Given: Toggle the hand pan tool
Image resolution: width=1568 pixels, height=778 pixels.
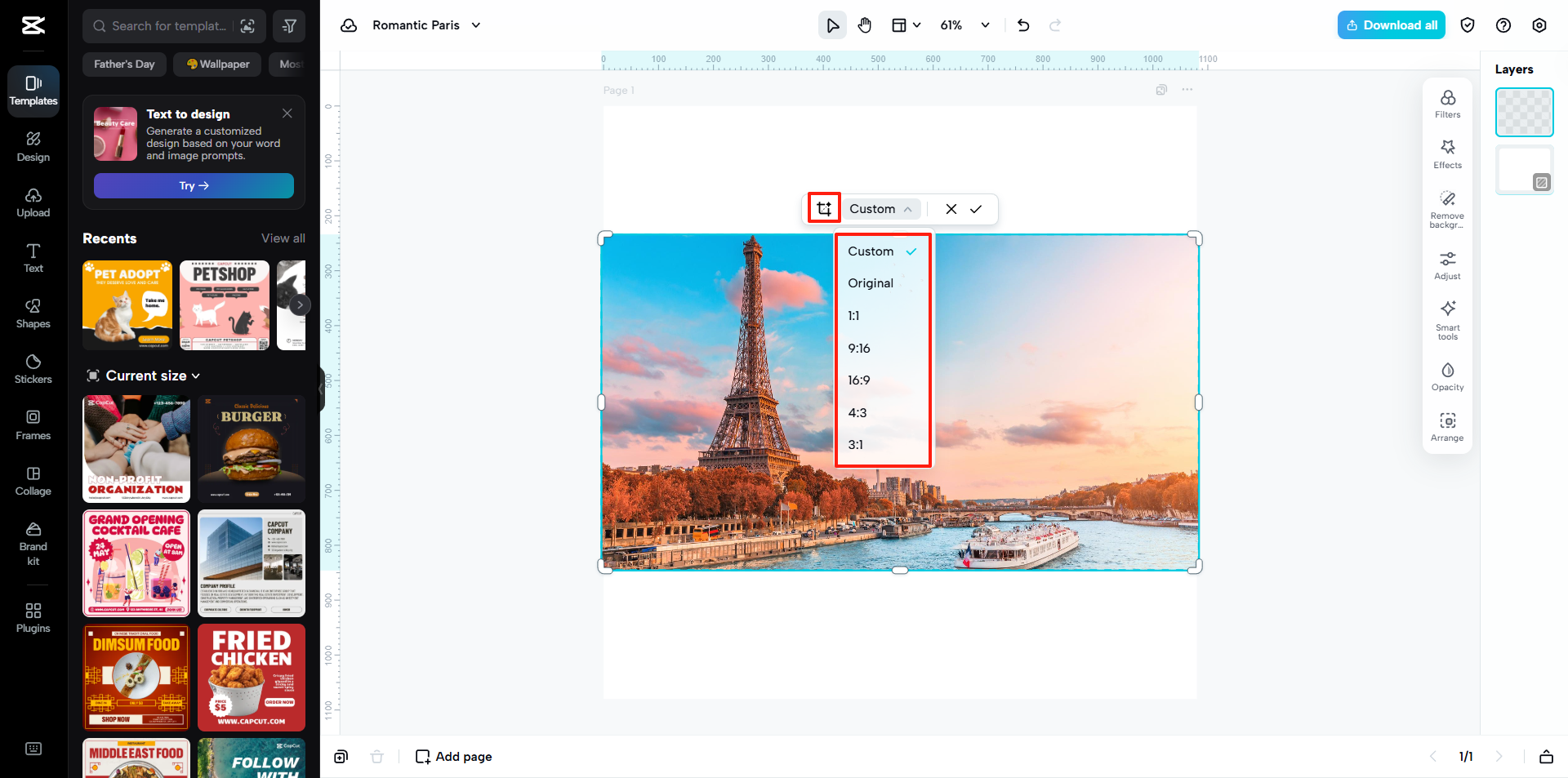Looking at the screenshot, I should pos(865,25).
